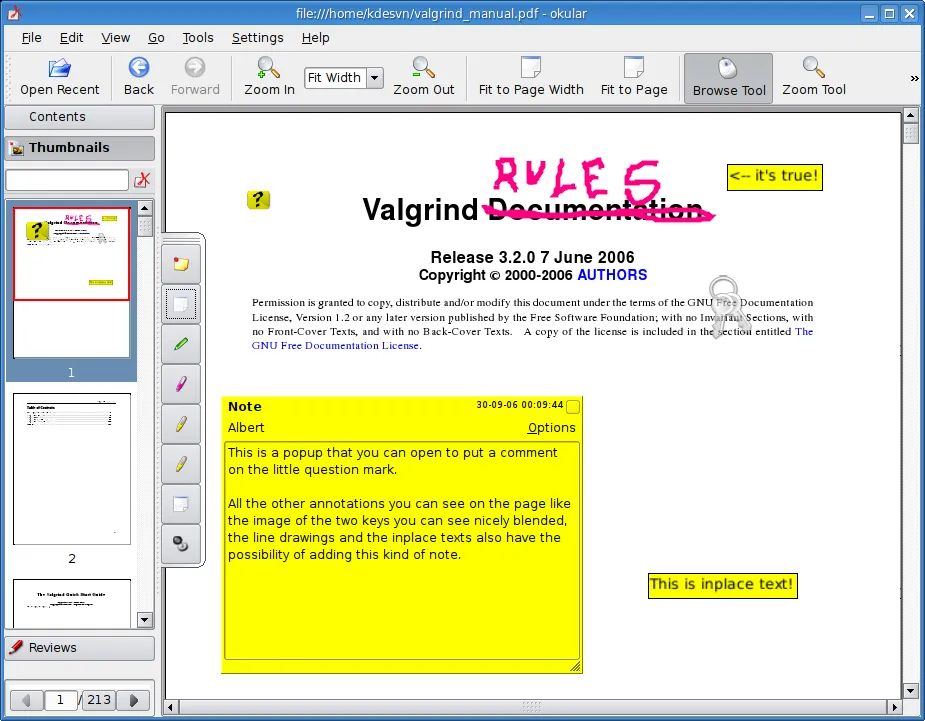Switch to the Thumbnails sidebar panel
925x721 pixels.
pos(80,148)
